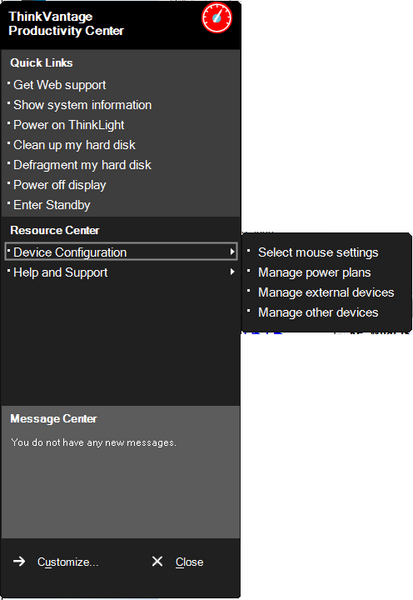Click the Customize... button
Image resolution: width=413 pixels, height=600 pixels.
(68, 562)
